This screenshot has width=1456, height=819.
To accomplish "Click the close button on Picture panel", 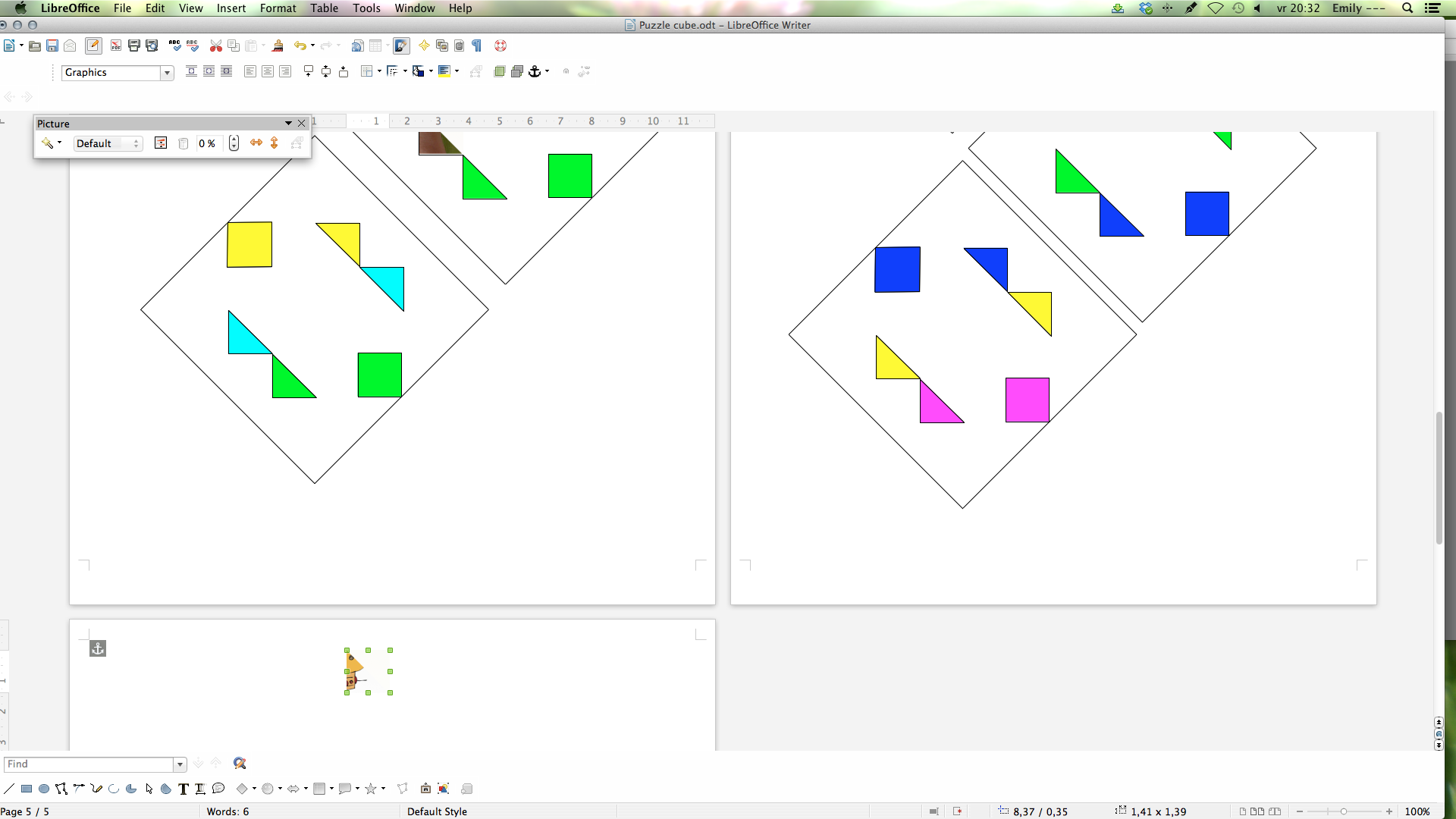I will click(302, 123).
